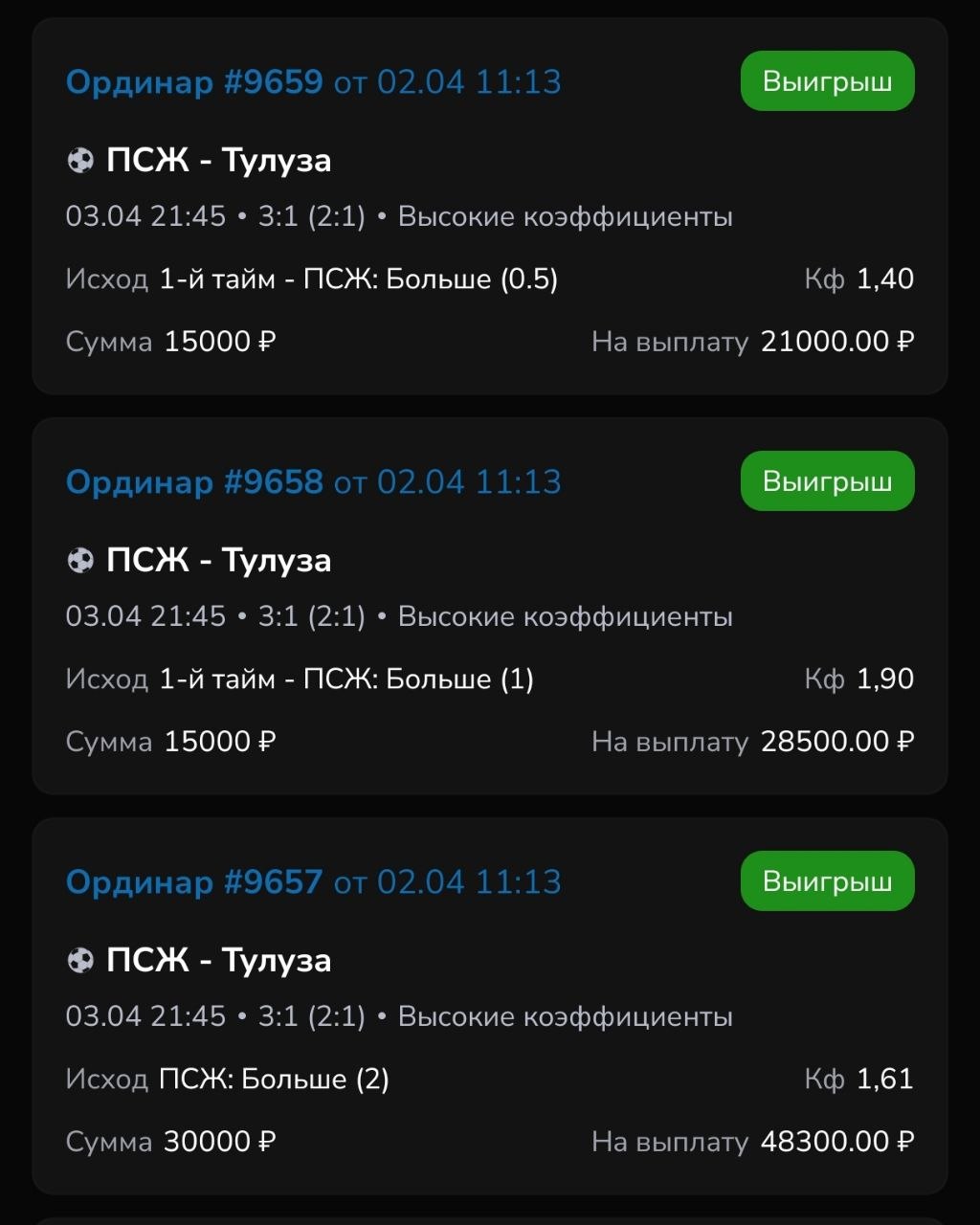Click the soccer ball icon in bet #9657
Viewport: 980px width, 1225px height.
80,961
